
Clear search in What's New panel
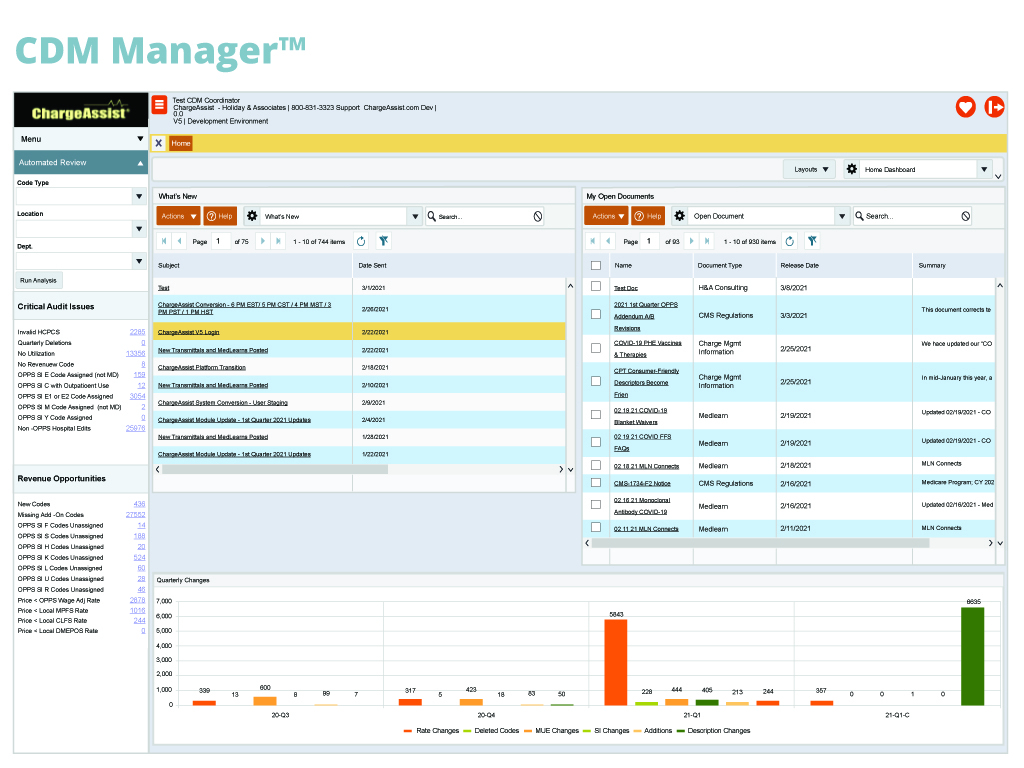point(537,216)
